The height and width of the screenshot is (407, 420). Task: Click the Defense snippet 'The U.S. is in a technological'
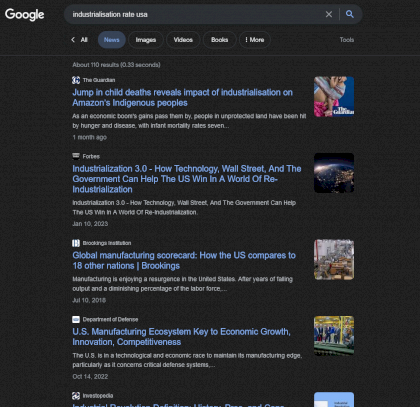coord(187,360)
